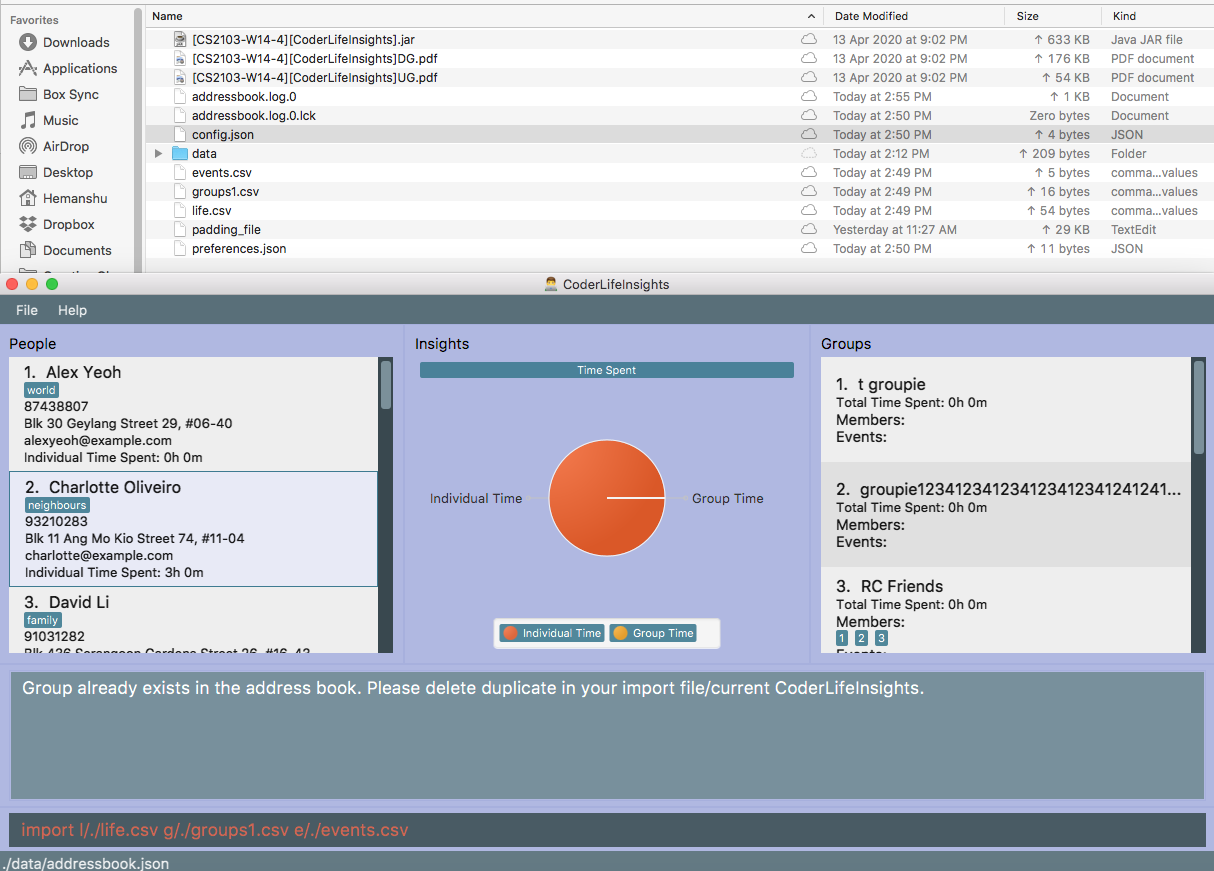The image size is (1214, 871).
Task: Select groups1.csv file row
Action: [680, 192]
